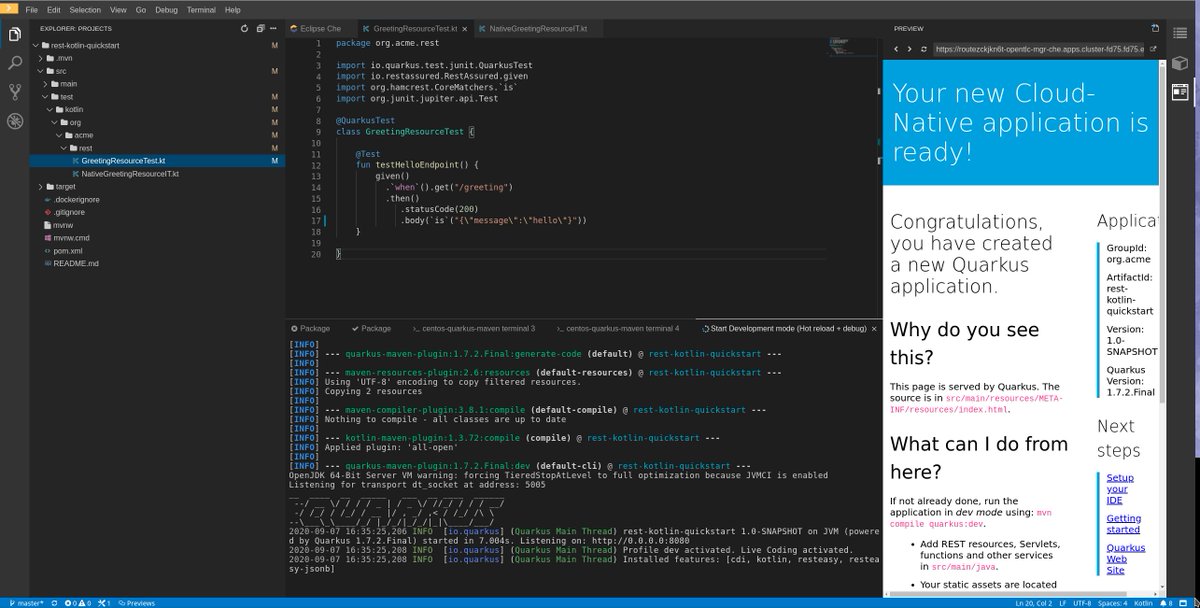Open pom.xml in Explorer
This screenshot has height=608, width=1200.
(67, 251)
